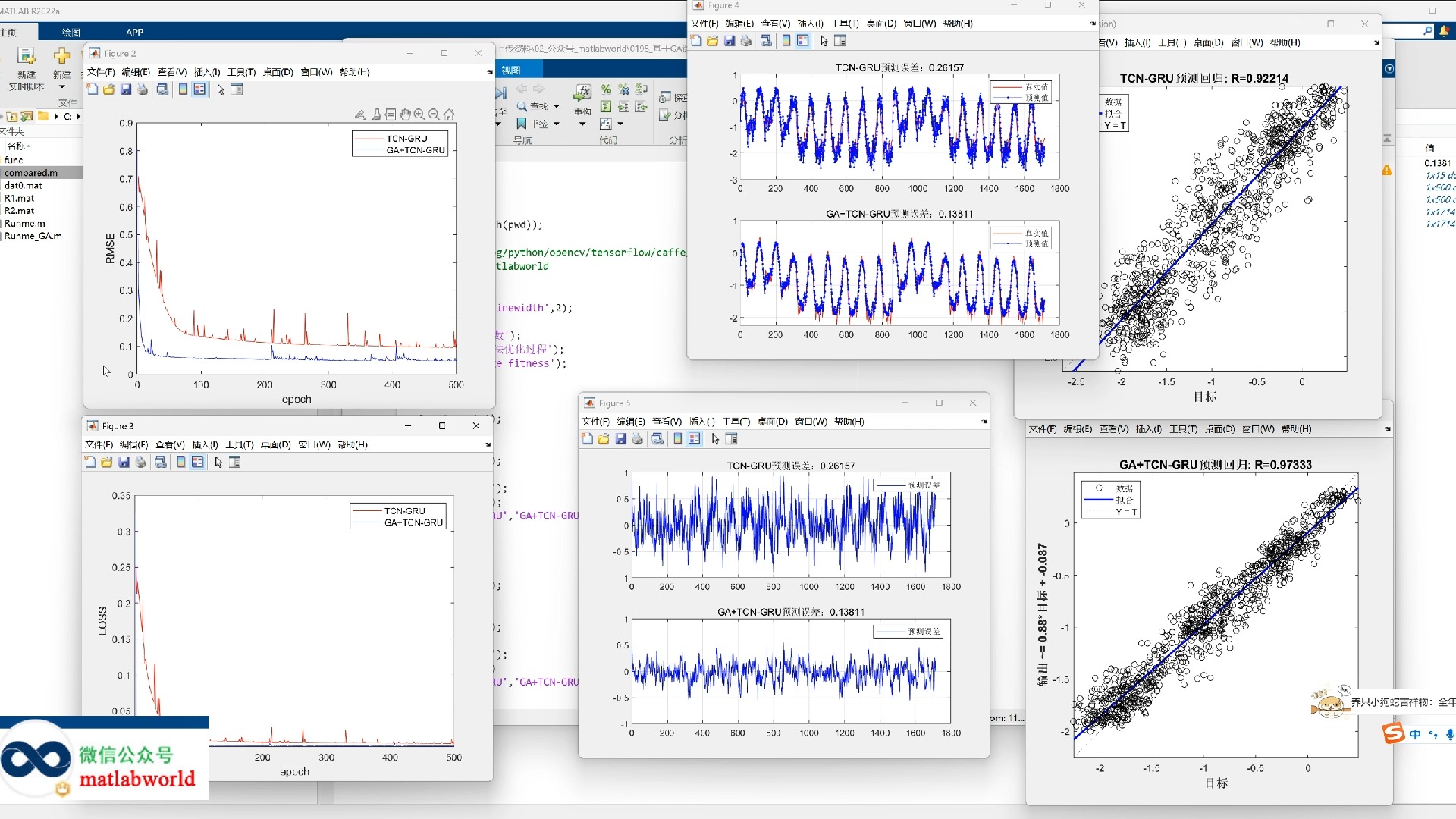1456x819 pixels.
Task: Click New Figure icon in Figure 2 toolbar
Action: (x=92, y=89)
